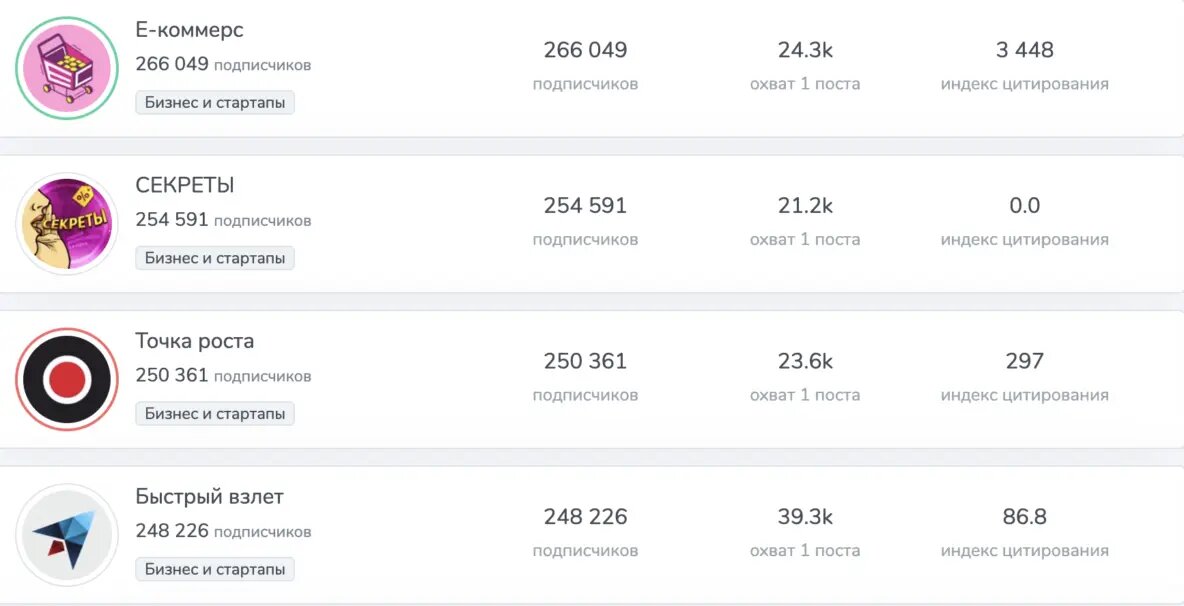Select Бизнес и стартапы tag under Е-коммерс
The width and height of the screenshot is (1184, 606).
pos(214,102)
